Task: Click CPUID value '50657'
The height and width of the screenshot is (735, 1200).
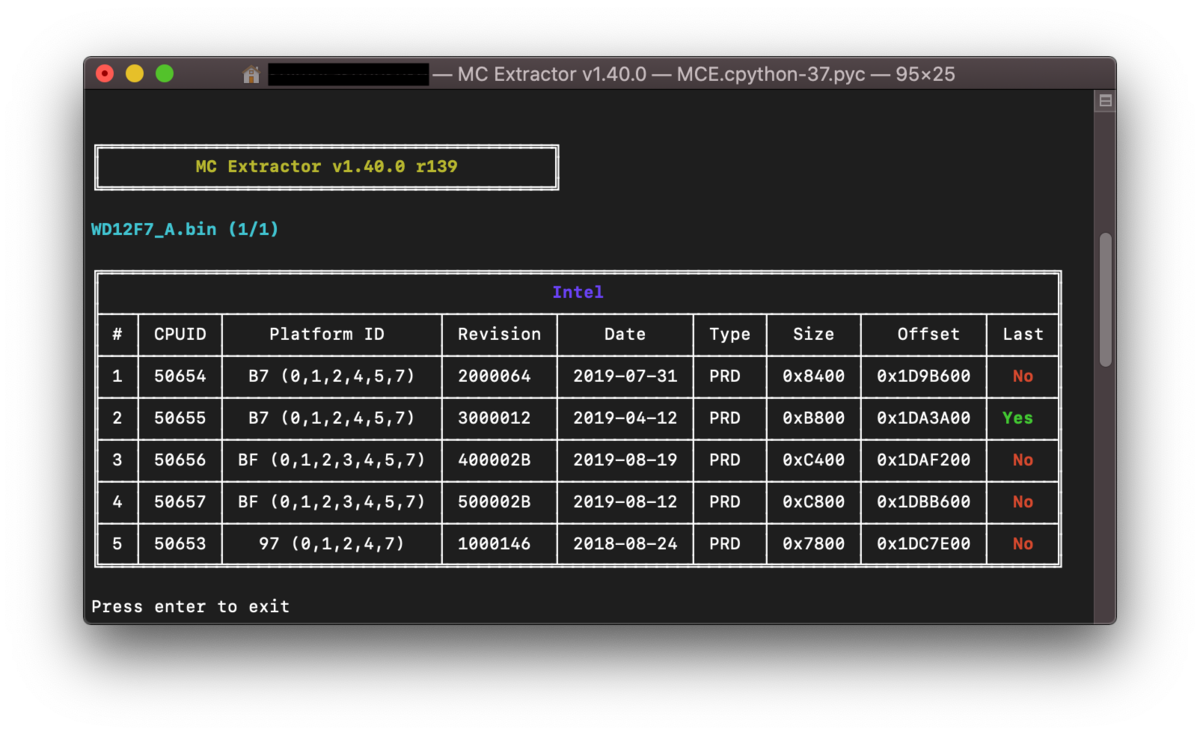Action: click(180, 502)
